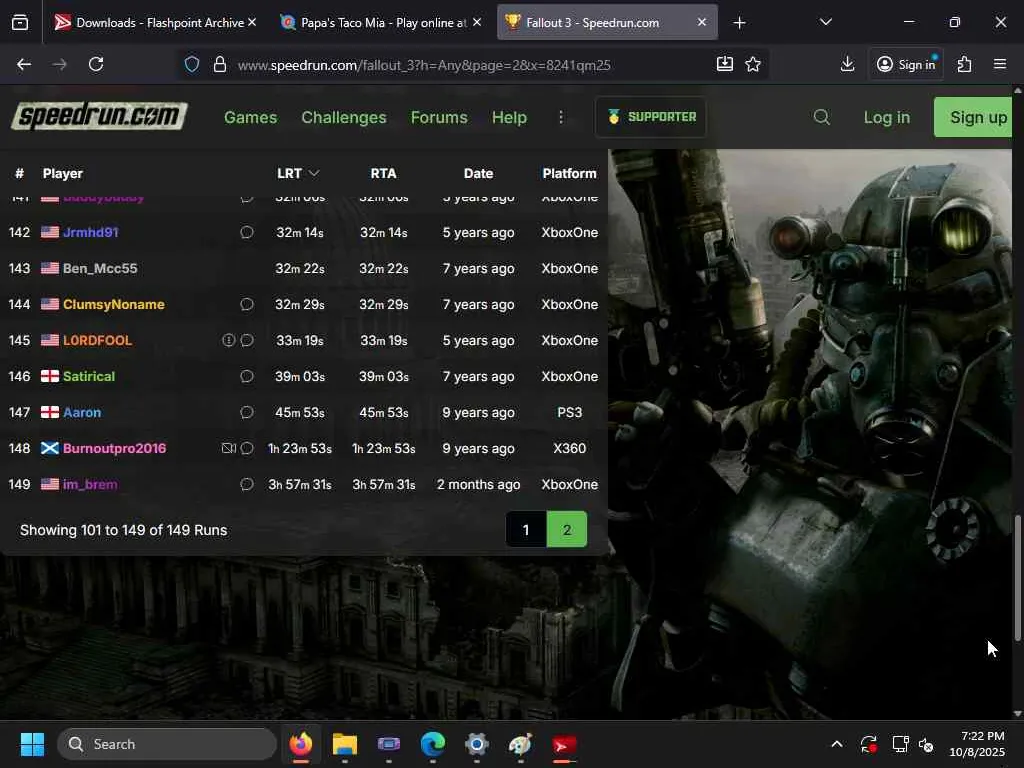Click Aaron's 45m 53s LRT time
Image resolution: width=1024 pixels, height=768 pixels.
(300, 412)
